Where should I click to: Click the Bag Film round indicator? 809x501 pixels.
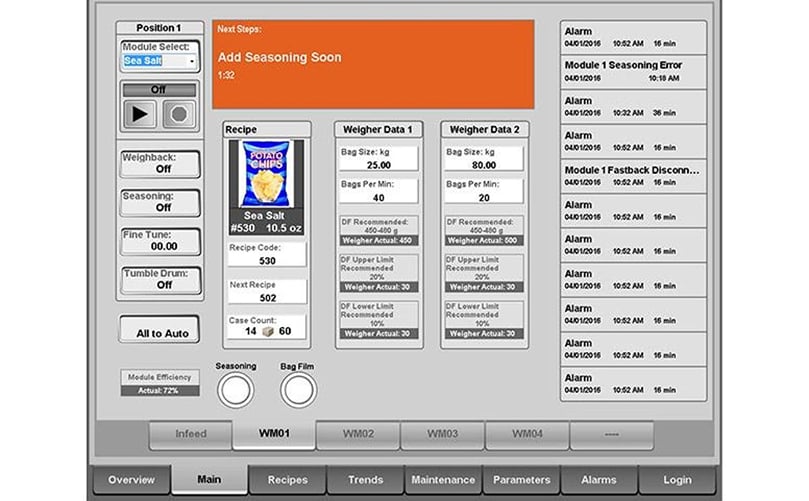[x=298, y=390]
